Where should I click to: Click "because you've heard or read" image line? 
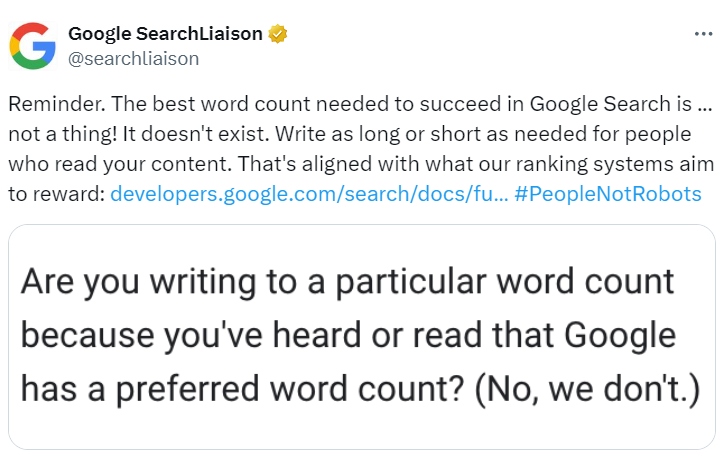348,335
